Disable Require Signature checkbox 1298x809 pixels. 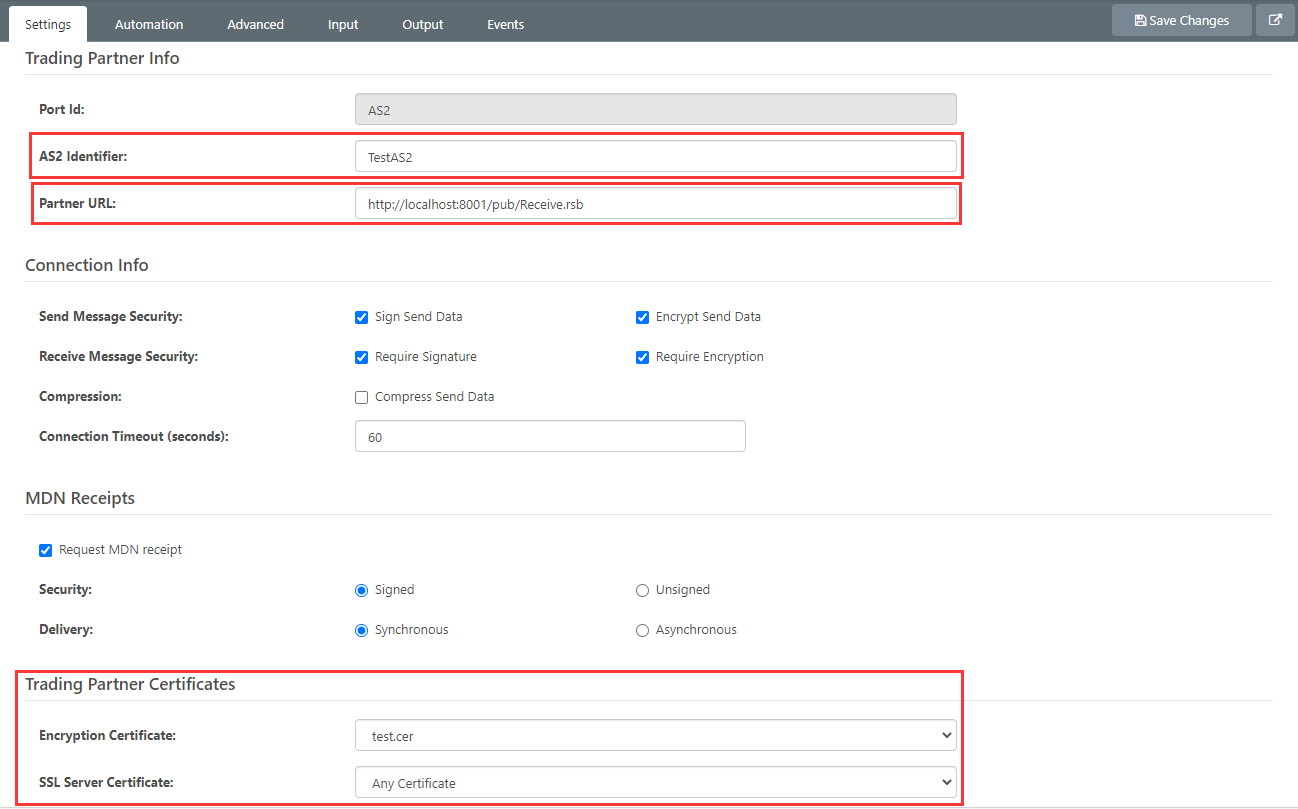(362, 357)
